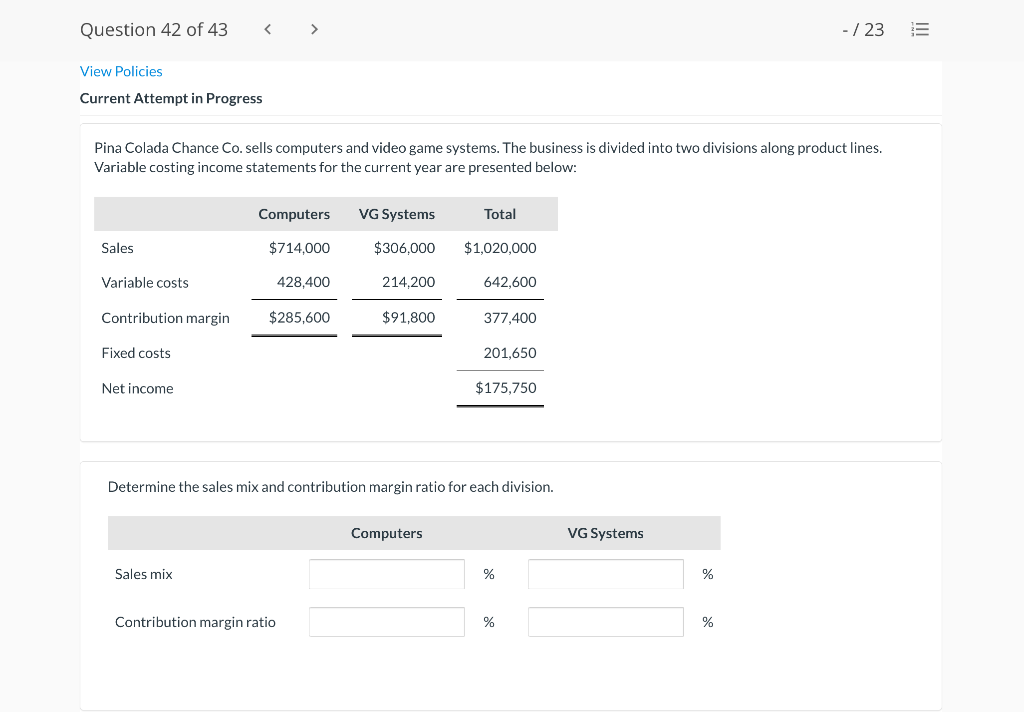1024x712 pixels.
Task: Go to the next question arrow
Action: pos(314,29)
